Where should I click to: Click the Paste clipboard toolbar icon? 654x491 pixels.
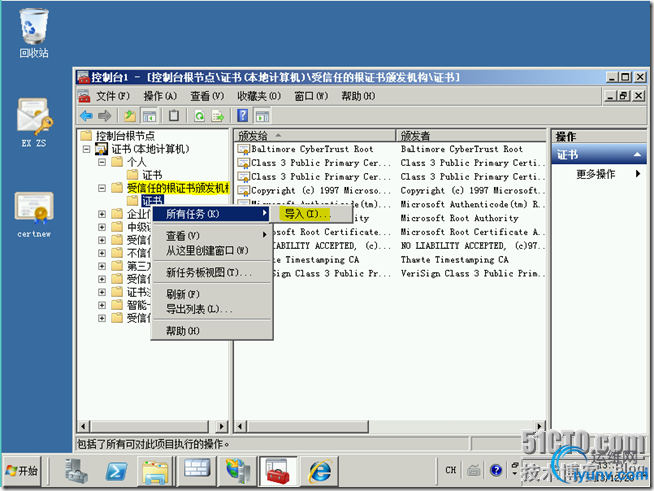tap(174, 116)
